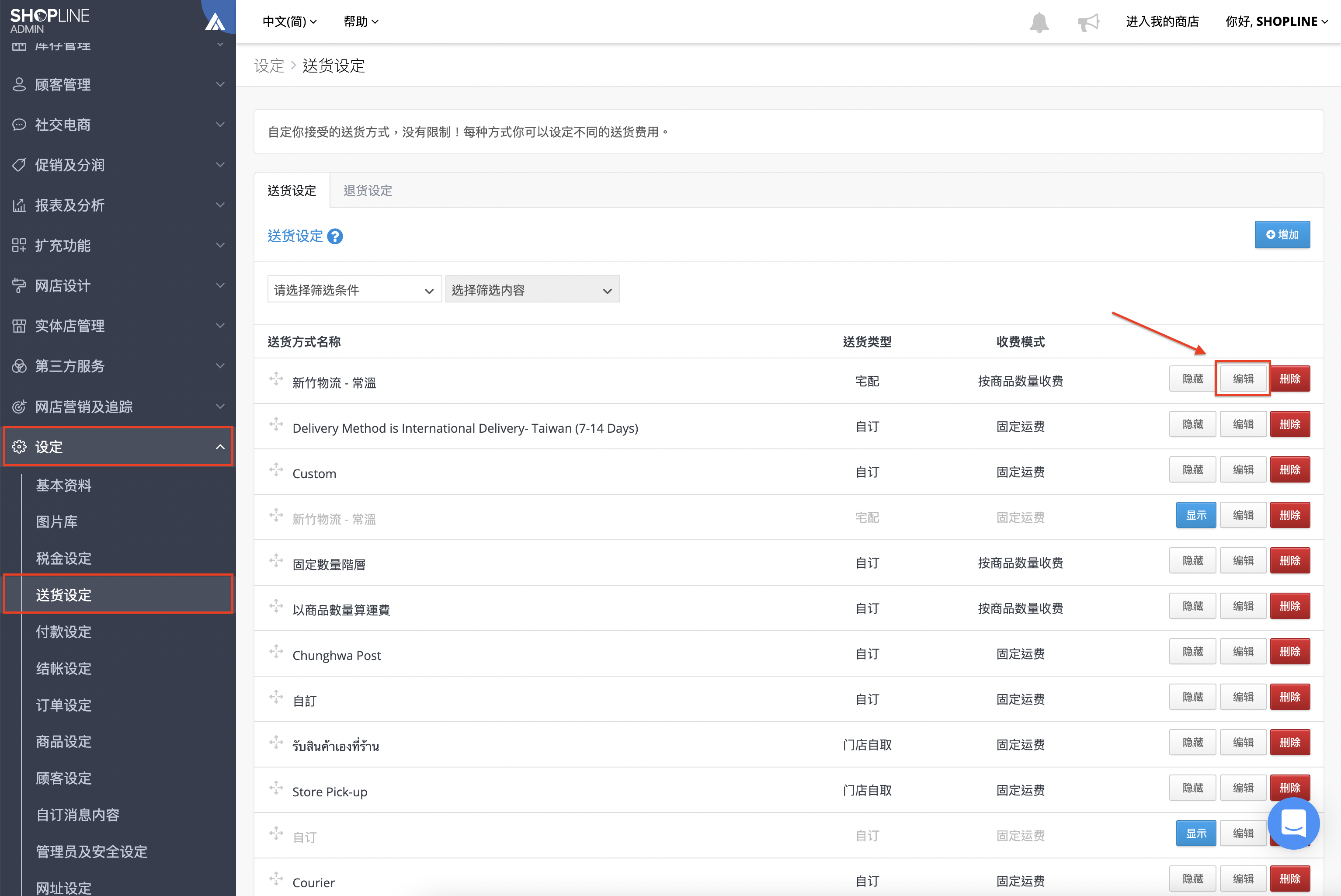1341x896 pixels.
Task: Expand the 顾客管理 sidebar menu
Action: [118, 84]
